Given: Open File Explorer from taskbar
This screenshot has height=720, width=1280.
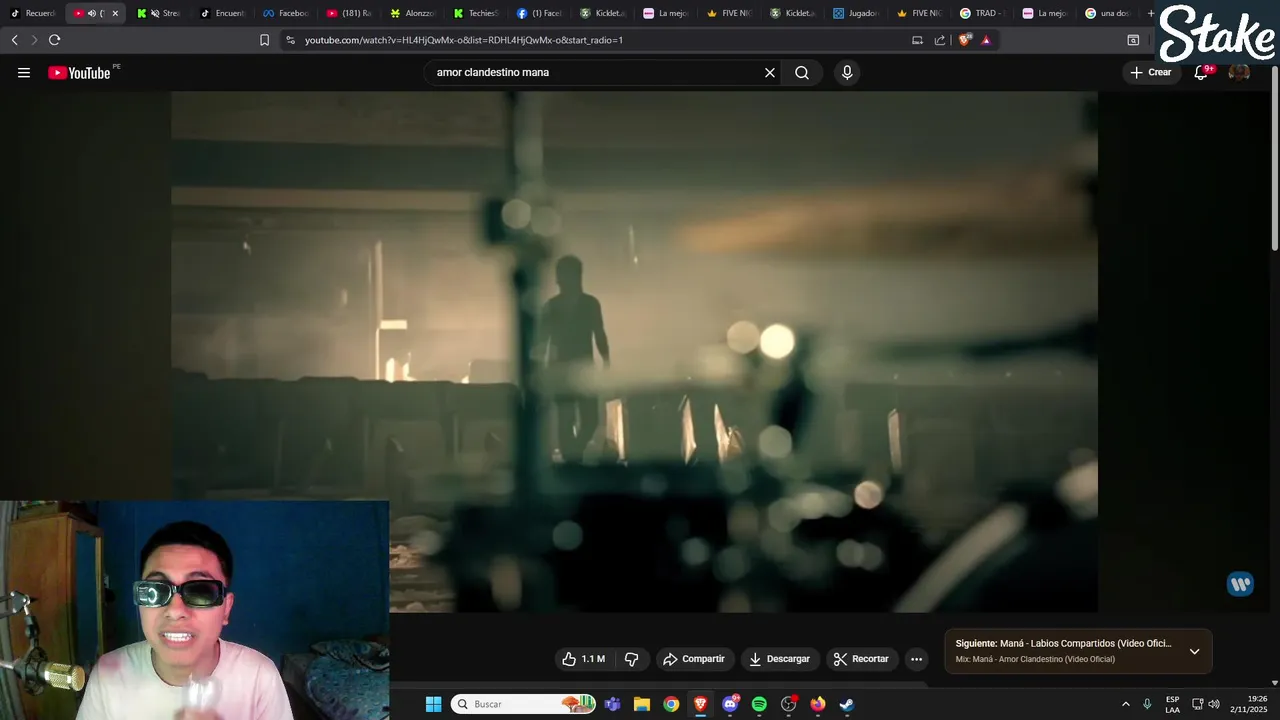Looking at the screenshot, I should point(642,704).
